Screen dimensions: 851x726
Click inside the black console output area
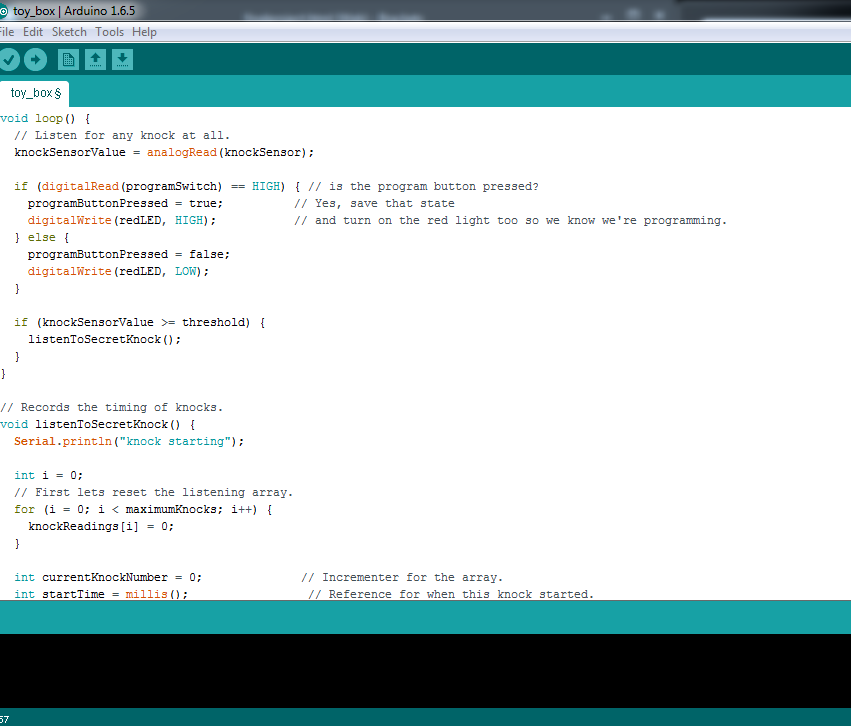pyautogui.click(x=426, y=671)
